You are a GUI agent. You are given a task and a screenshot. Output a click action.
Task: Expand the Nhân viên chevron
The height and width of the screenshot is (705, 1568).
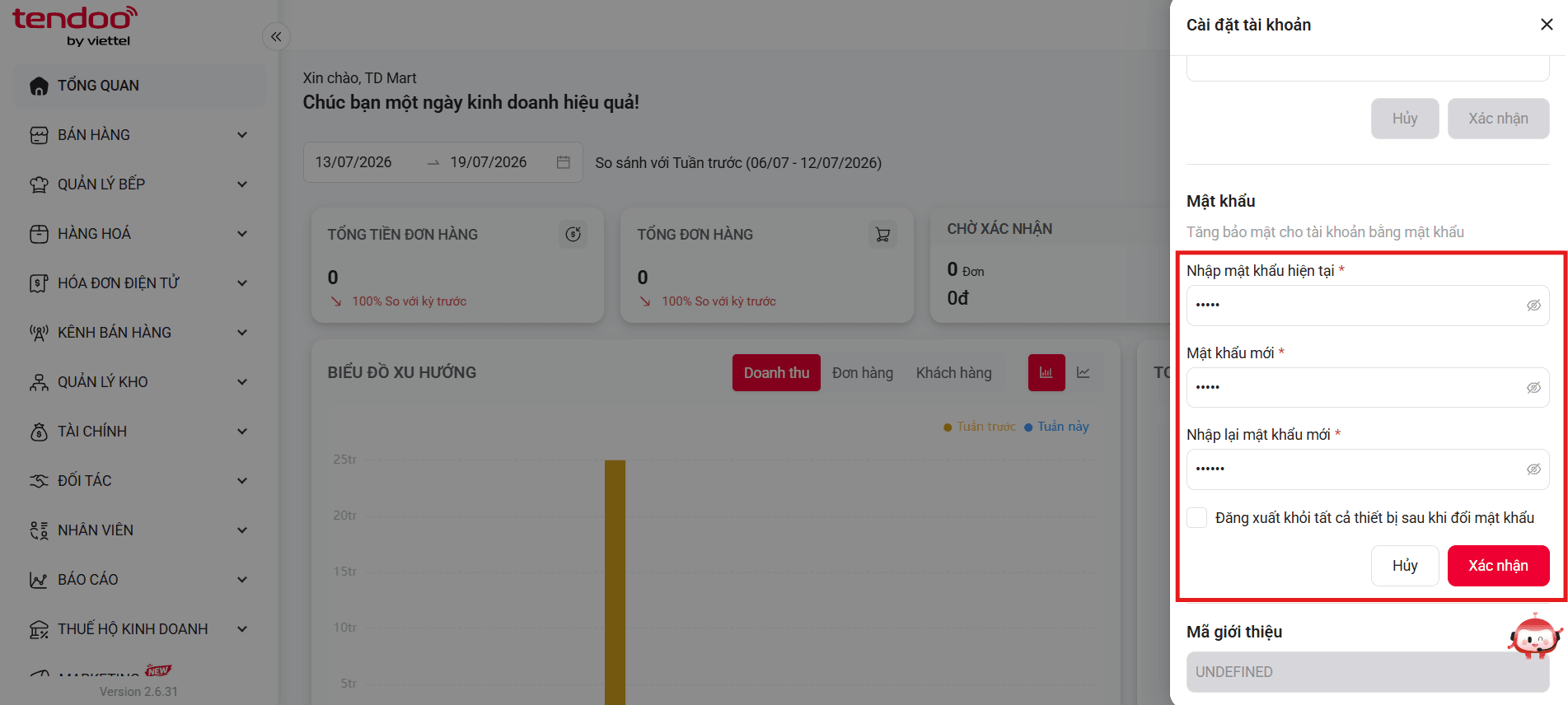[242, 530]
